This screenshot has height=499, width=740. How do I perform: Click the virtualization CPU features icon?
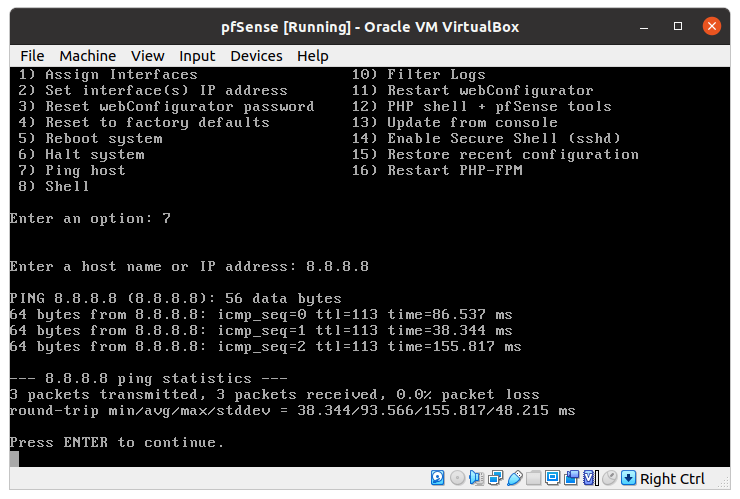pos(590,478)
